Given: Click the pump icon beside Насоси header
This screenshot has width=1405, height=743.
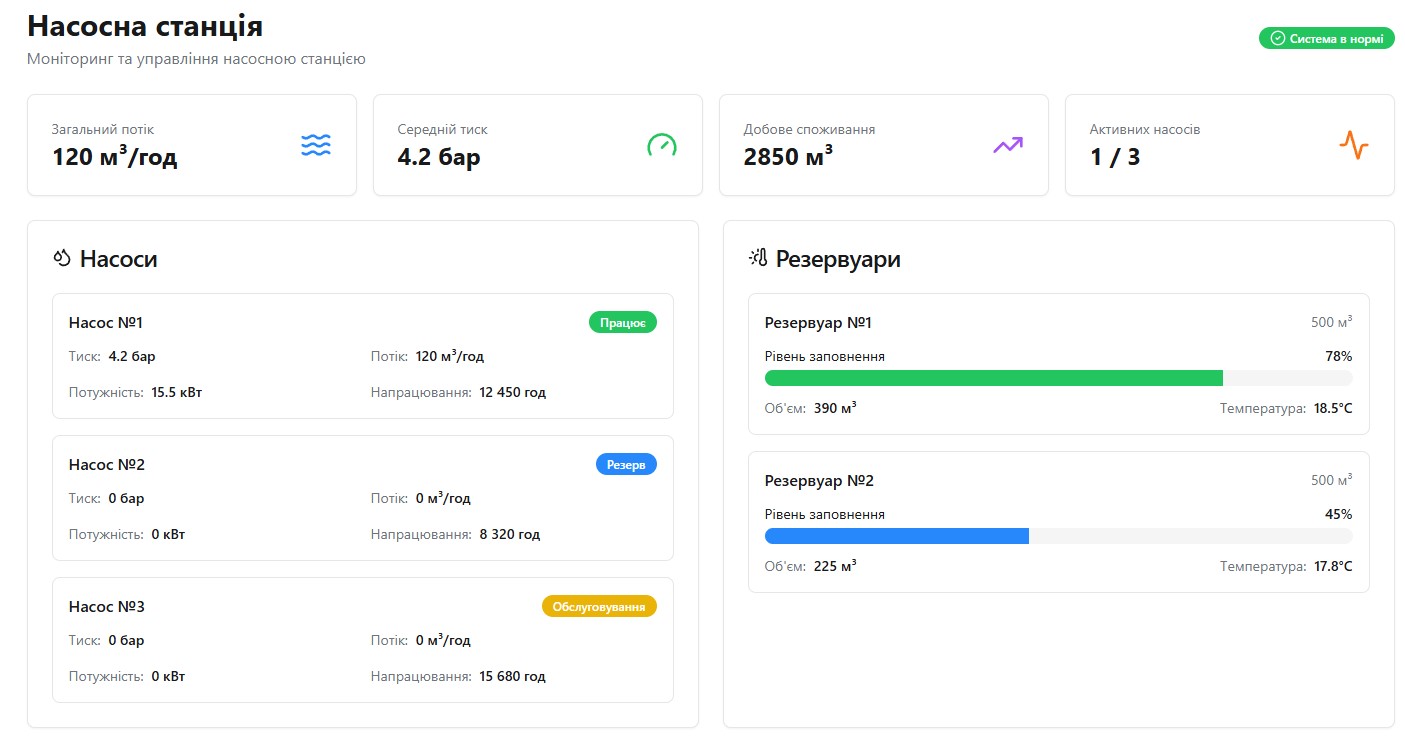Looking at the screenshot, I should point(60,257).
